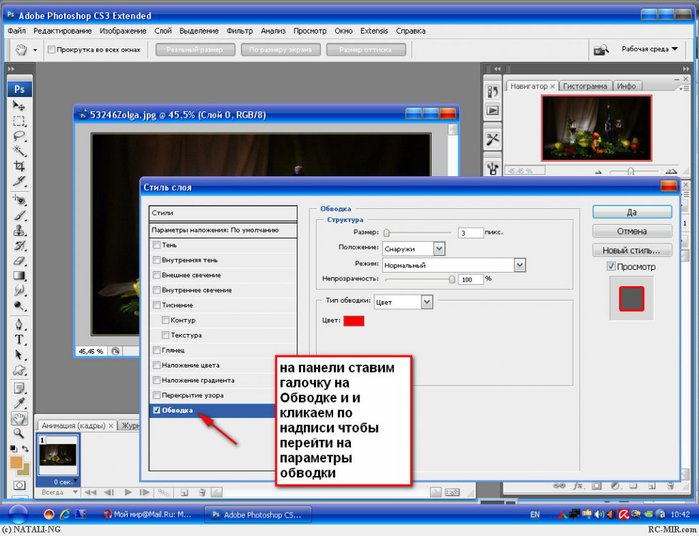Open the Actions panel icon

(x=493, y=110)
